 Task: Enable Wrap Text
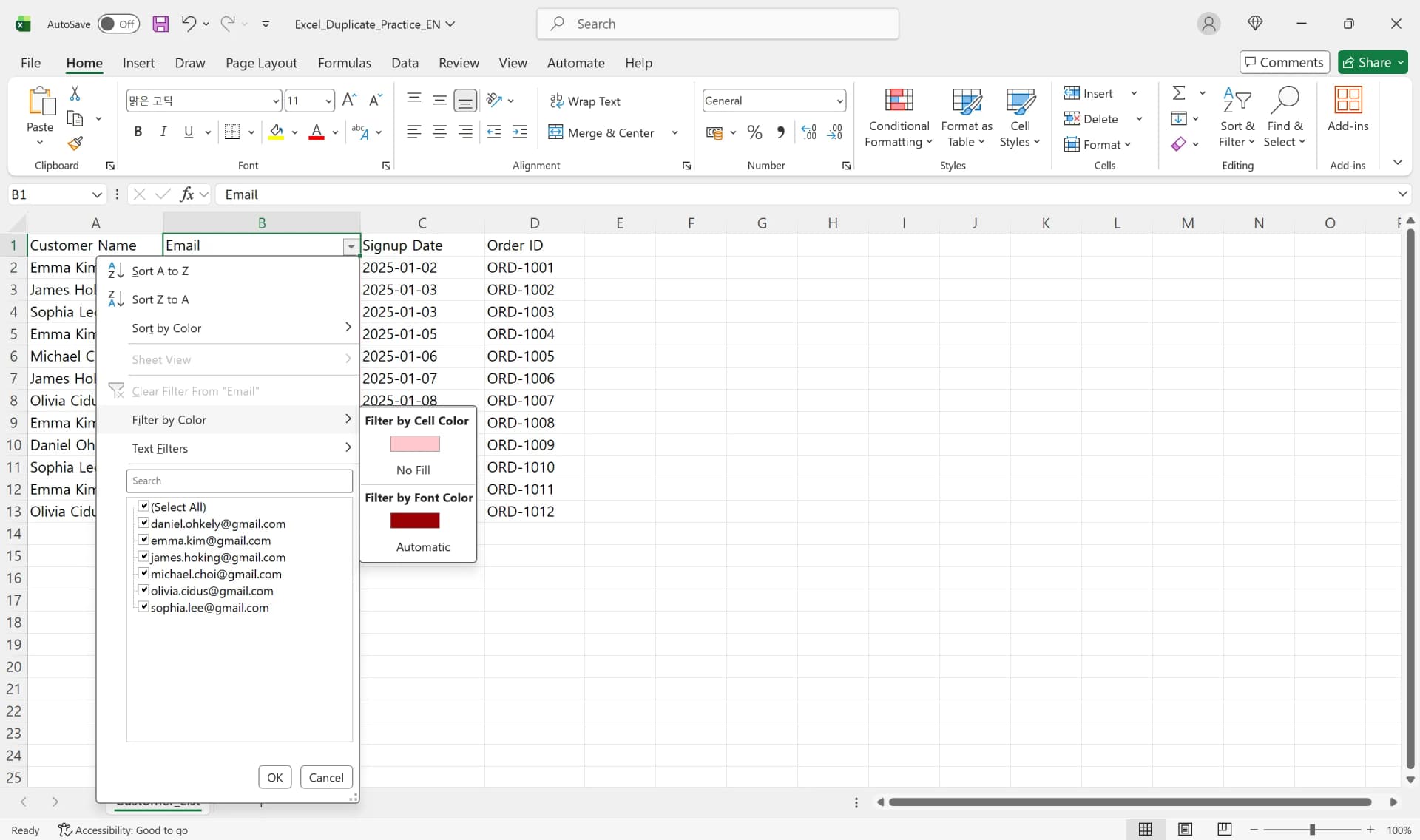coord(586,101)
